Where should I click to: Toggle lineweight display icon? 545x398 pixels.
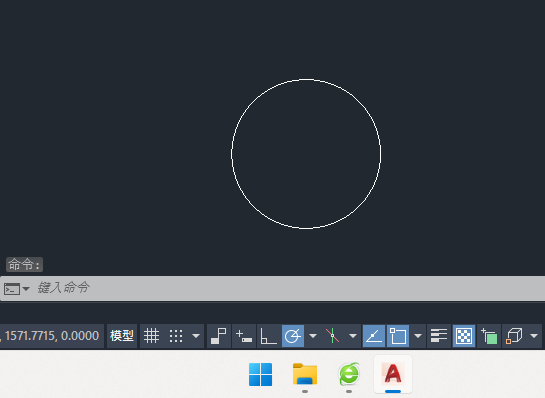pyautogui.click(x=439, y=336)
